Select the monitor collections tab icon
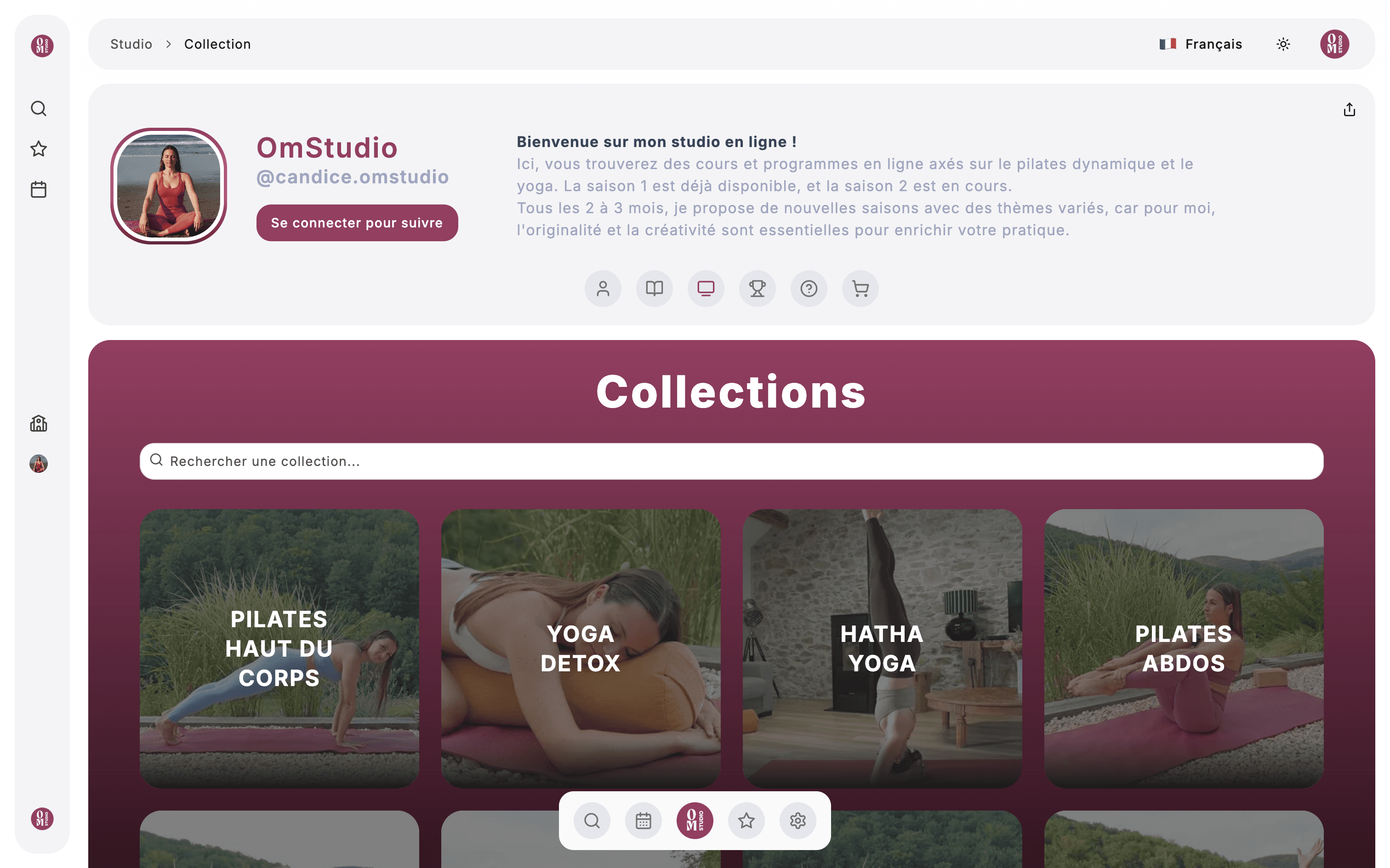Image resolution: width=1390 pixels, height=868 pixels. (x=706, y=289)
